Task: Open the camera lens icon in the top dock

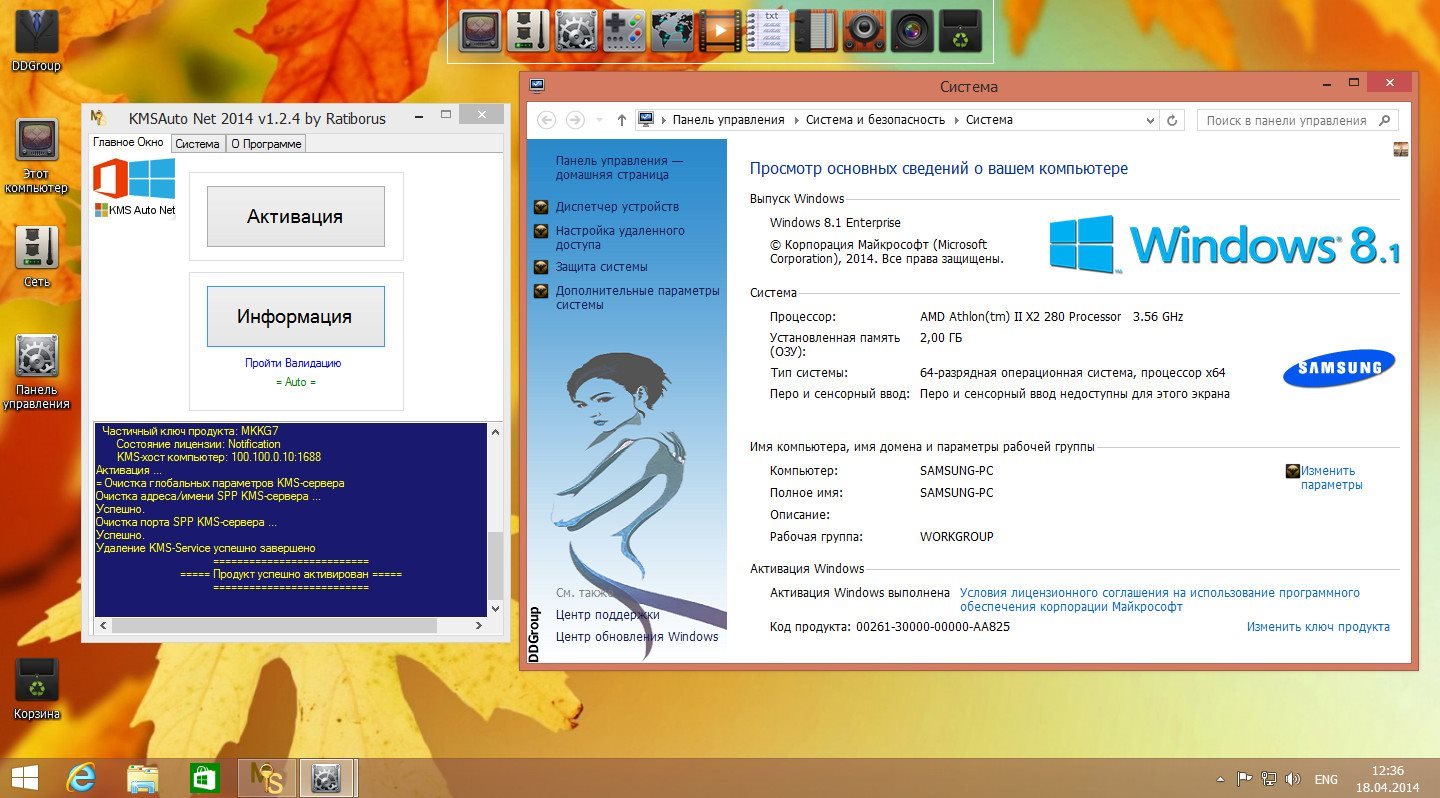Action: coord(912,31)
